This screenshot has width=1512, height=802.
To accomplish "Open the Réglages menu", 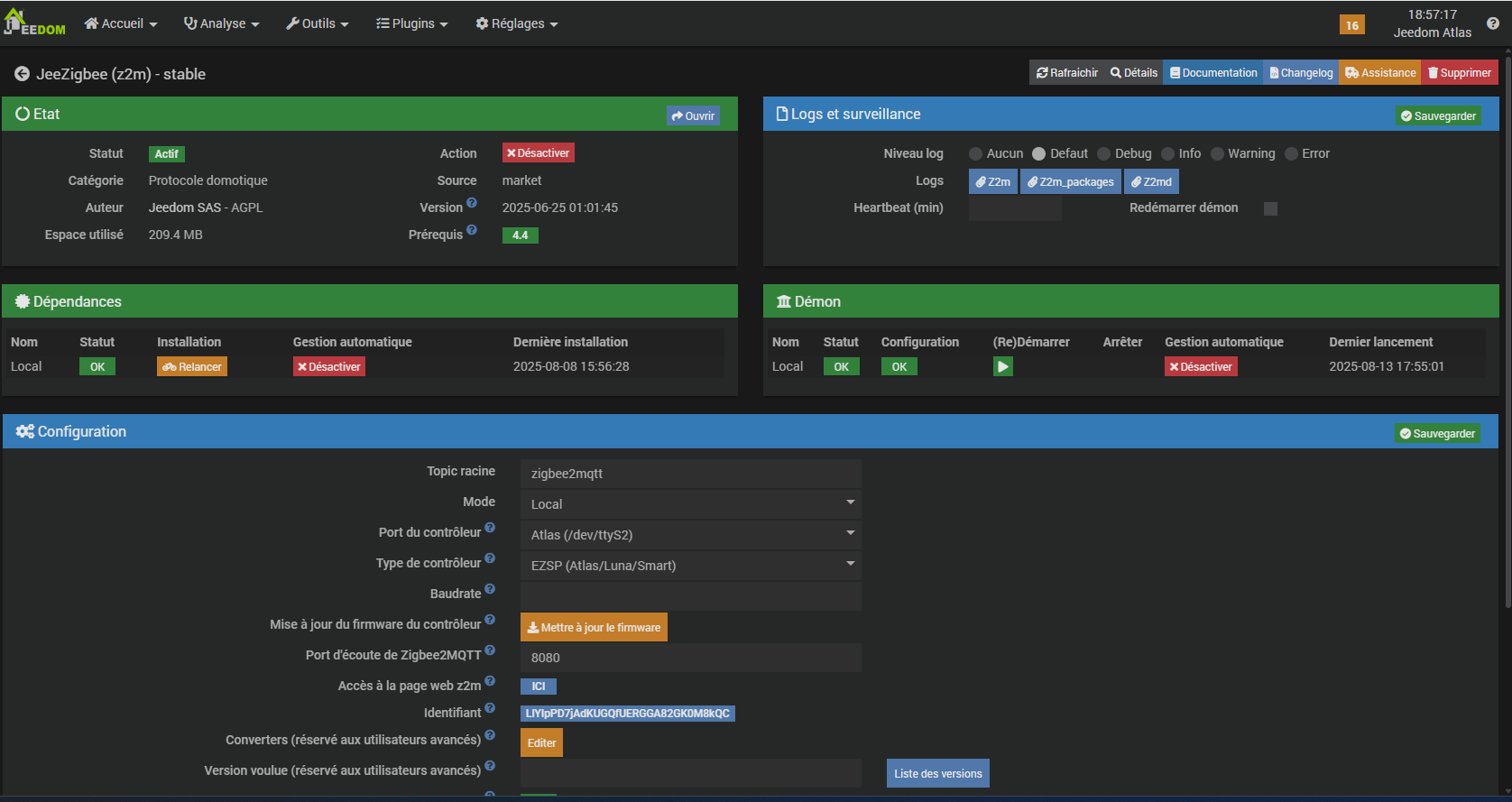I will click(517, 23).
